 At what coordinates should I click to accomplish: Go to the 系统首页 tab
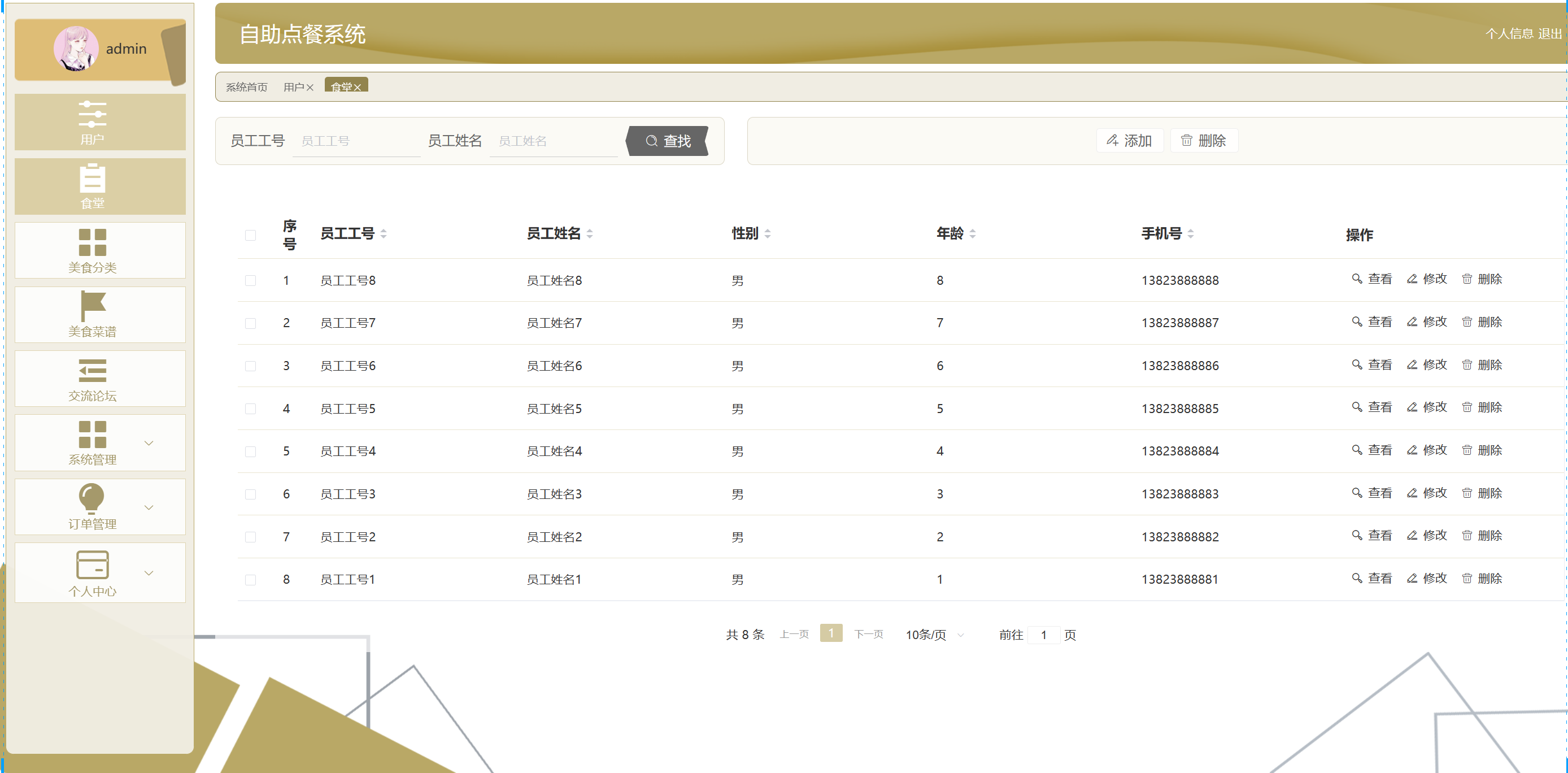(x=246, y=87)
